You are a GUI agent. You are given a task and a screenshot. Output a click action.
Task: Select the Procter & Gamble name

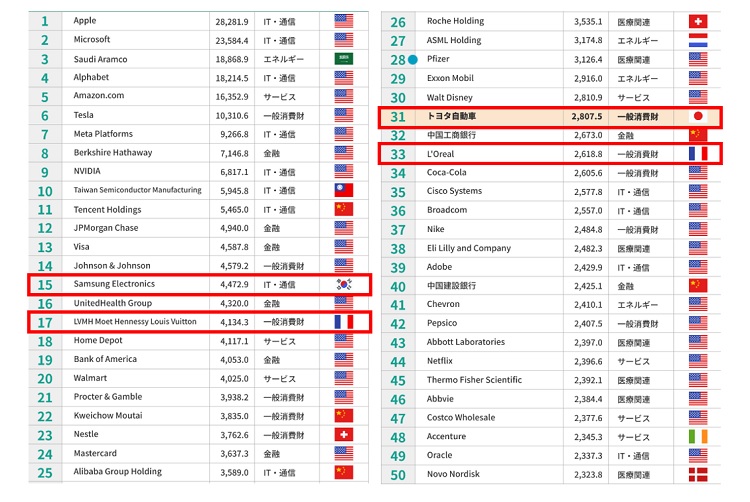[108, 396]
